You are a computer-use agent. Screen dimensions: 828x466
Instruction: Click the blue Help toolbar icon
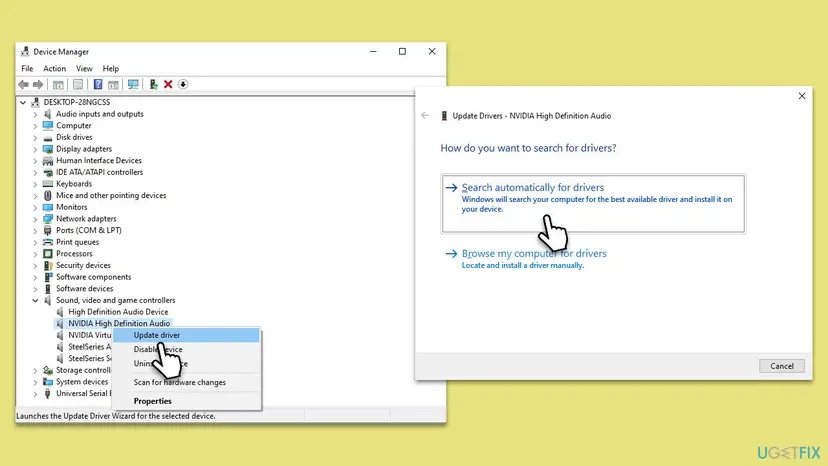(x=98, y=85)
